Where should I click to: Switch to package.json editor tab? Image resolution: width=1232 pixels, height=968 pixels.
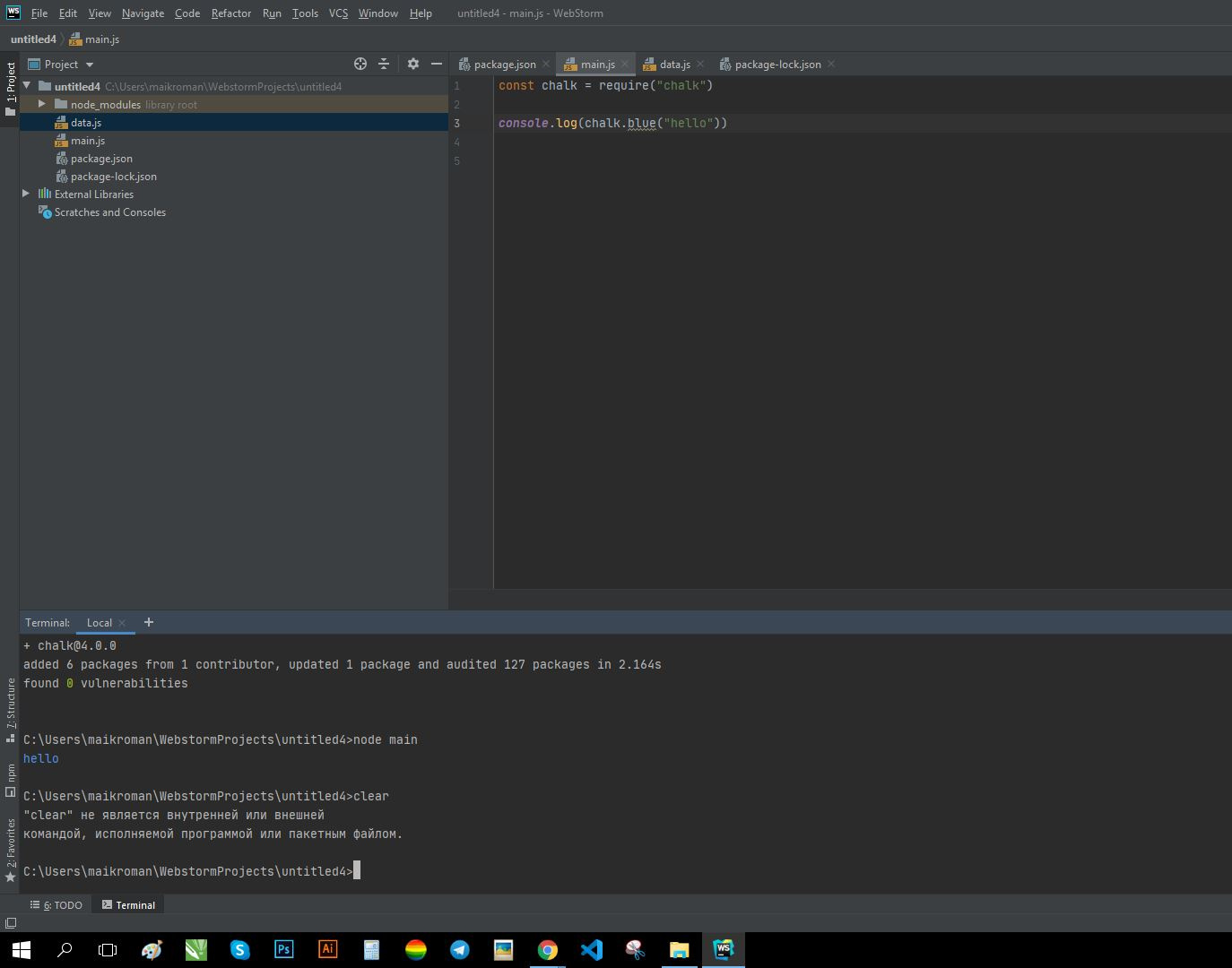(x=505, y=65)
